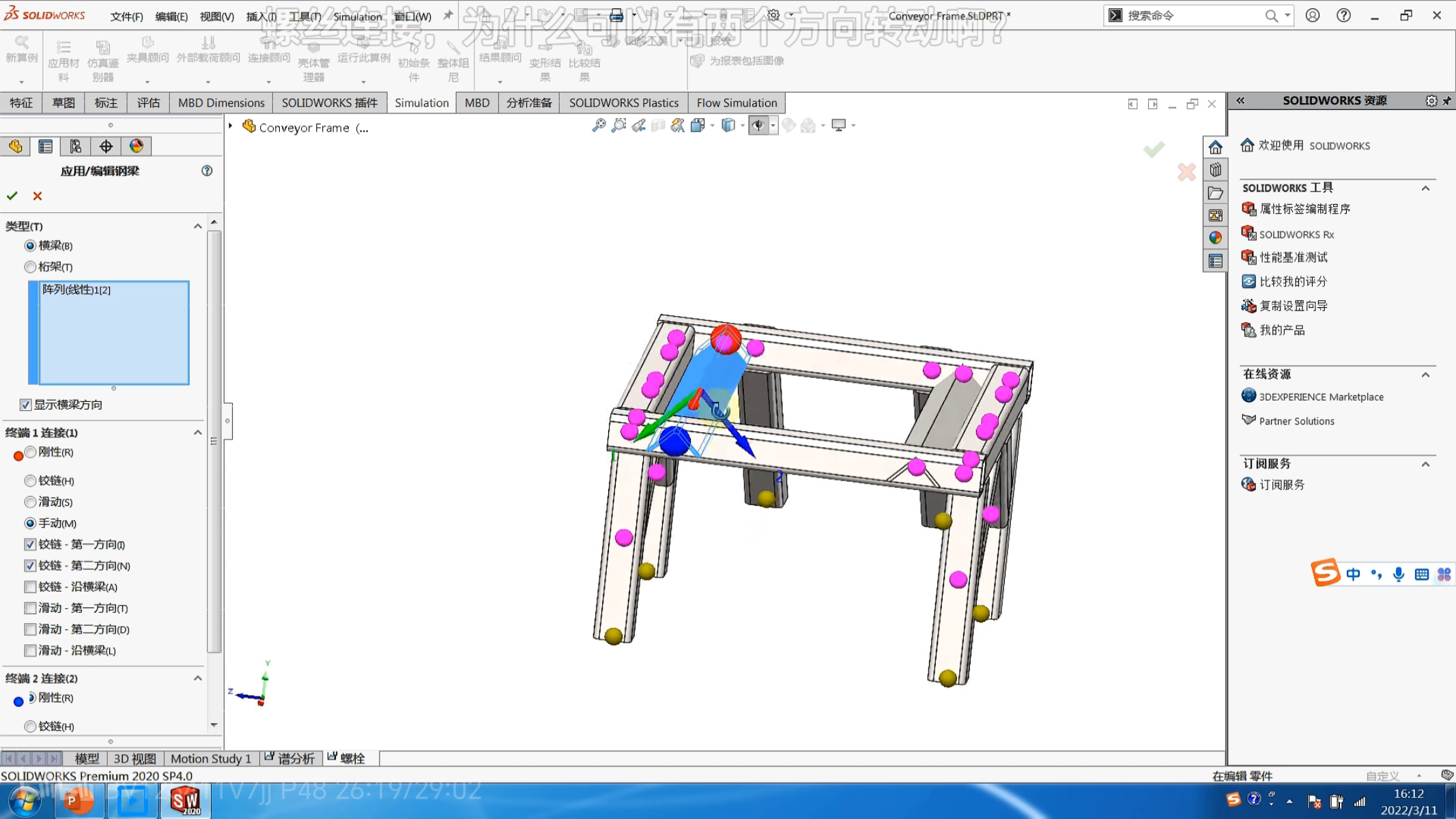Screen dimensions: 1456x819
Task: Click the Zoom to Fit magnifier icon
Action: (x=599, y=126)
